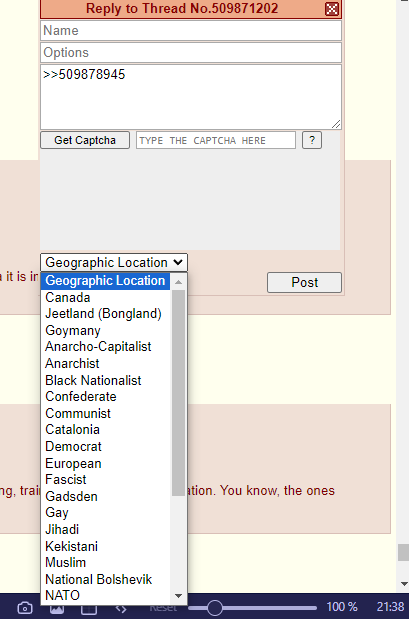
Task: Choose Fascist option
Action: [x=105, y=479]
